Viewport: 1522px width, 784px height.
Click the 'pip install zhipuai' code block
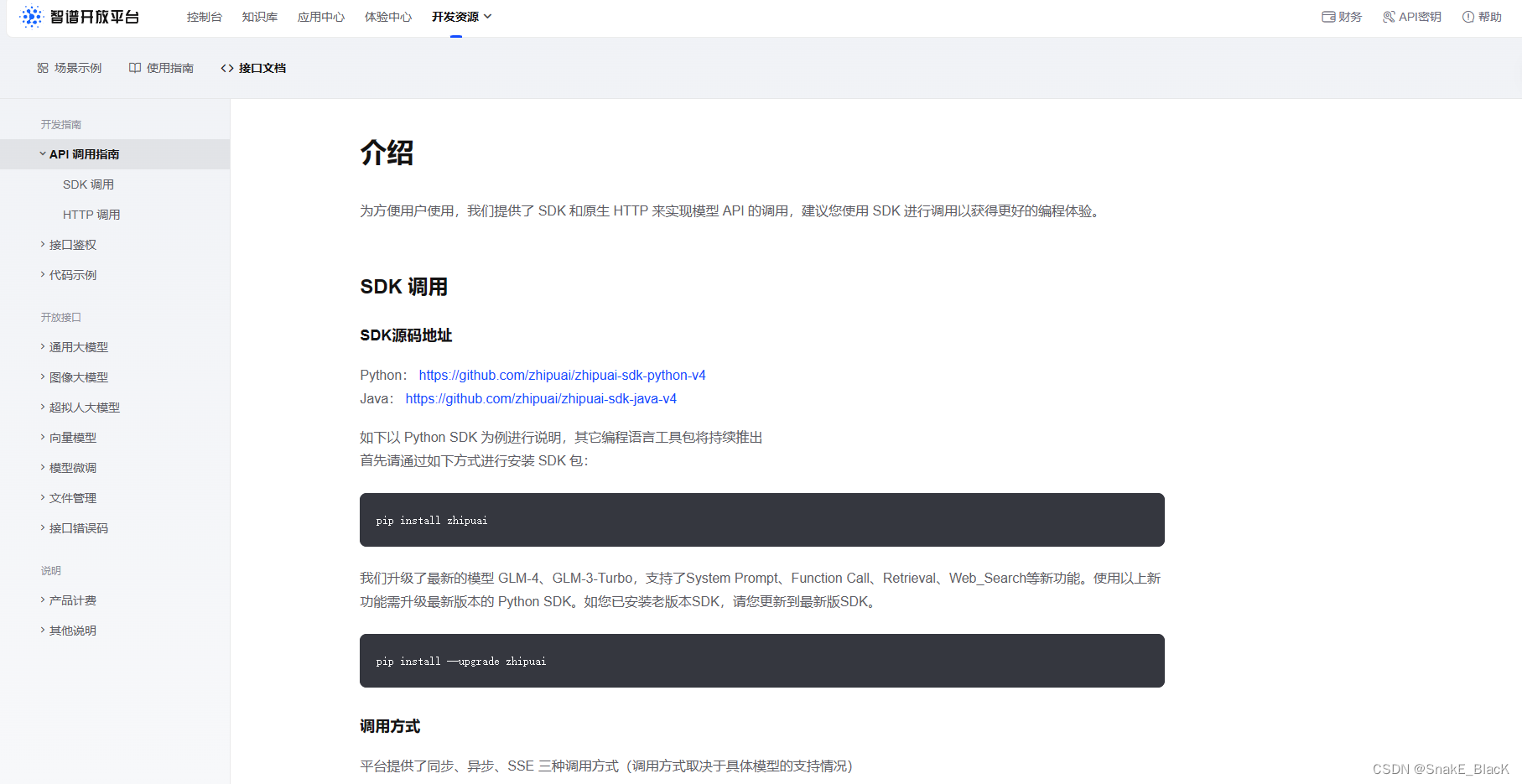[x=762, y=520]
